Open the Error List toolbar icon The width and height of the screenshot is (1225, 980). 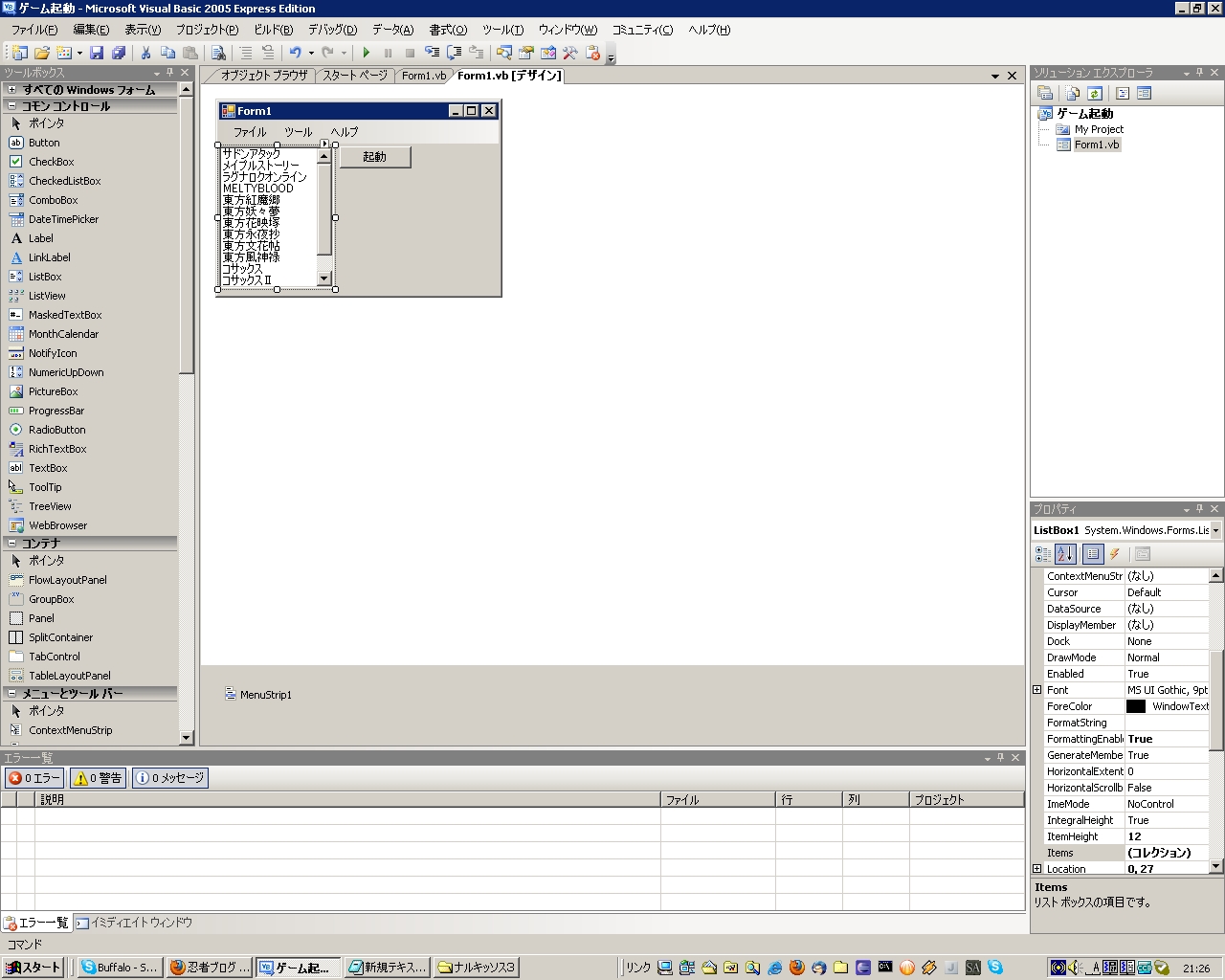pyautogui.click(x=592, y=53)
